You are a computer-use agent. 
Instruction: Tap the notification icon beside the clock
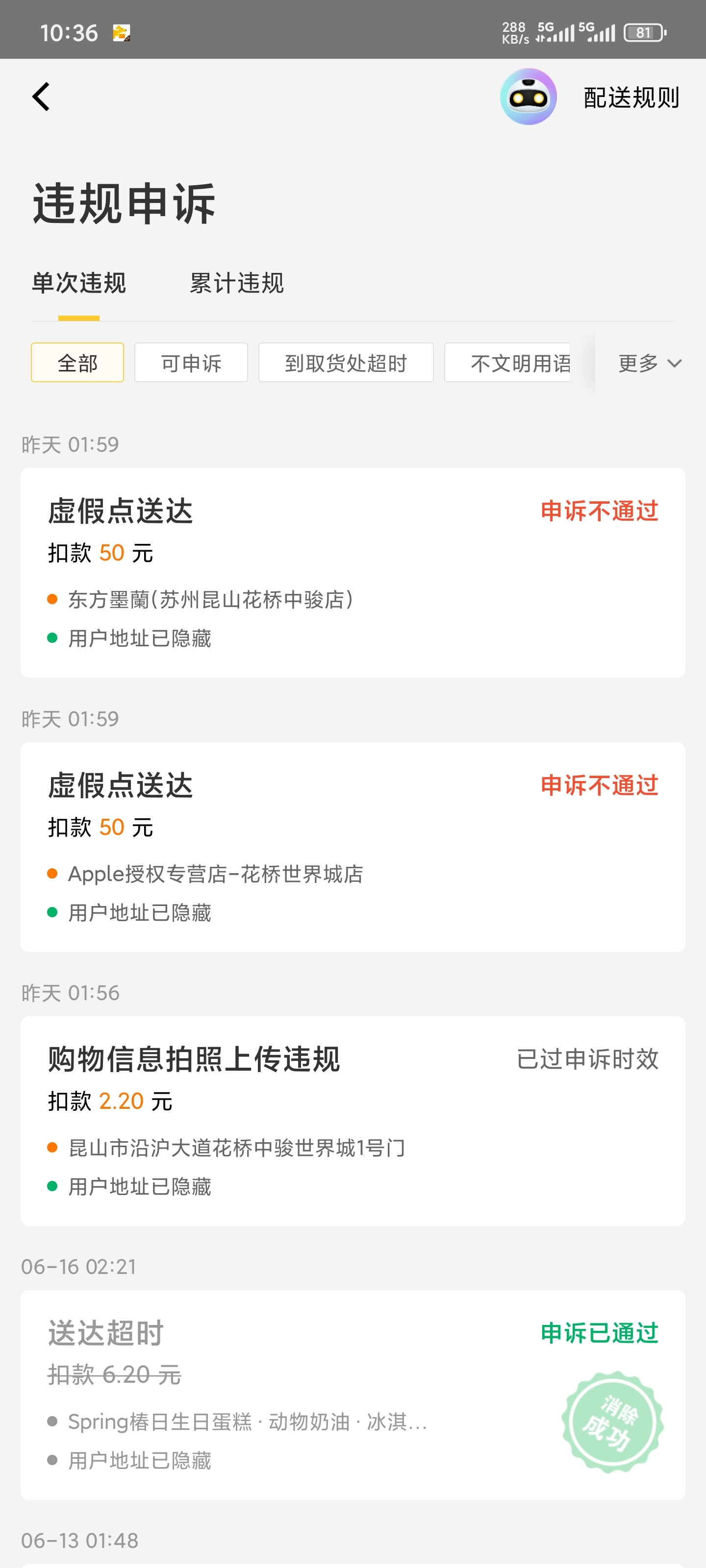tap(121, 32)
